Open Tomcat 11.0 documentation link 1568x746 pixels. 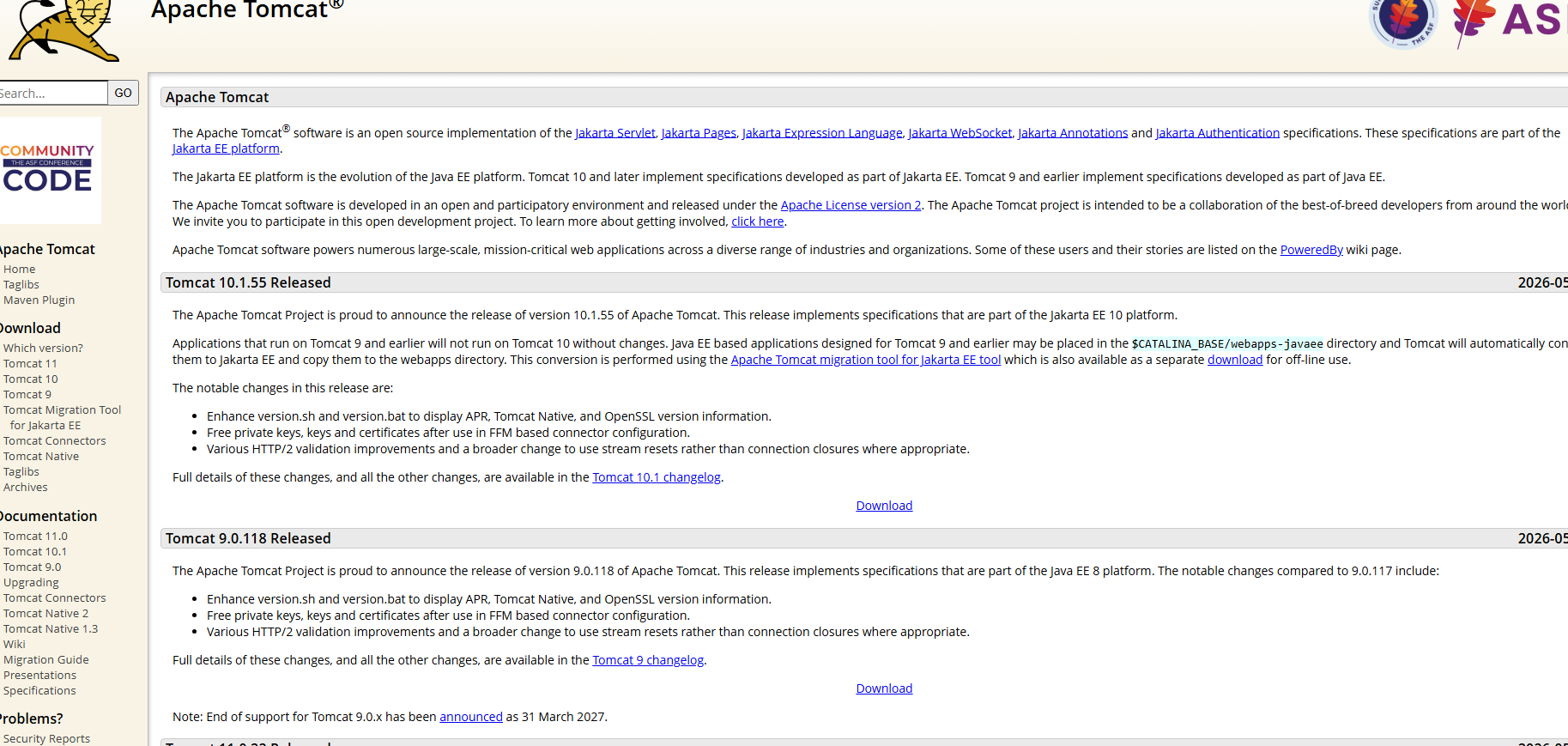pyautogui.click(x=35, y=537)
